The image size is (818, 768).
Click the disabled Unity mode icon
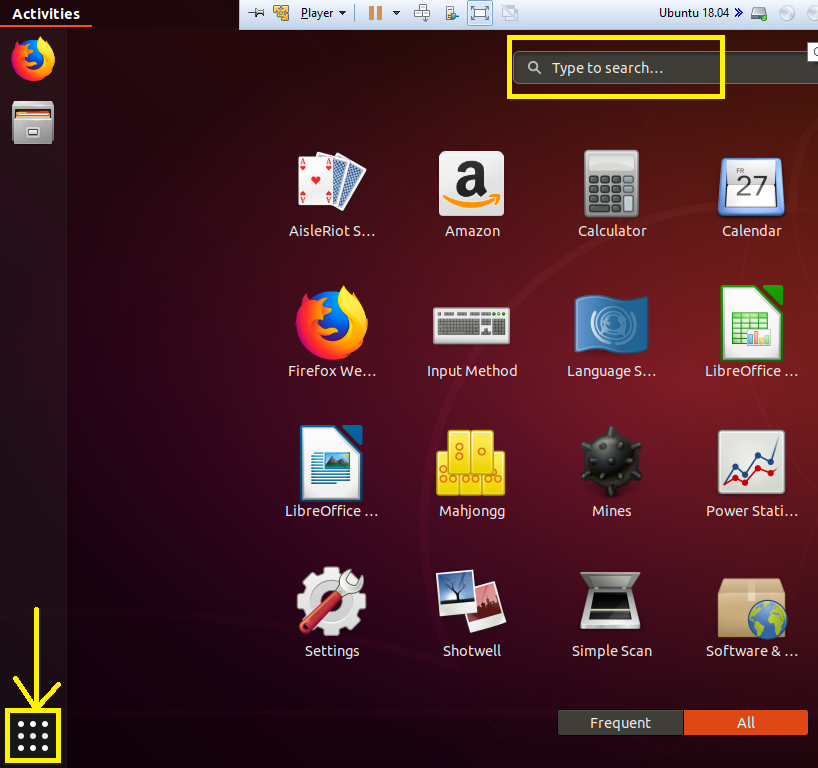click(x=510, y=13)
